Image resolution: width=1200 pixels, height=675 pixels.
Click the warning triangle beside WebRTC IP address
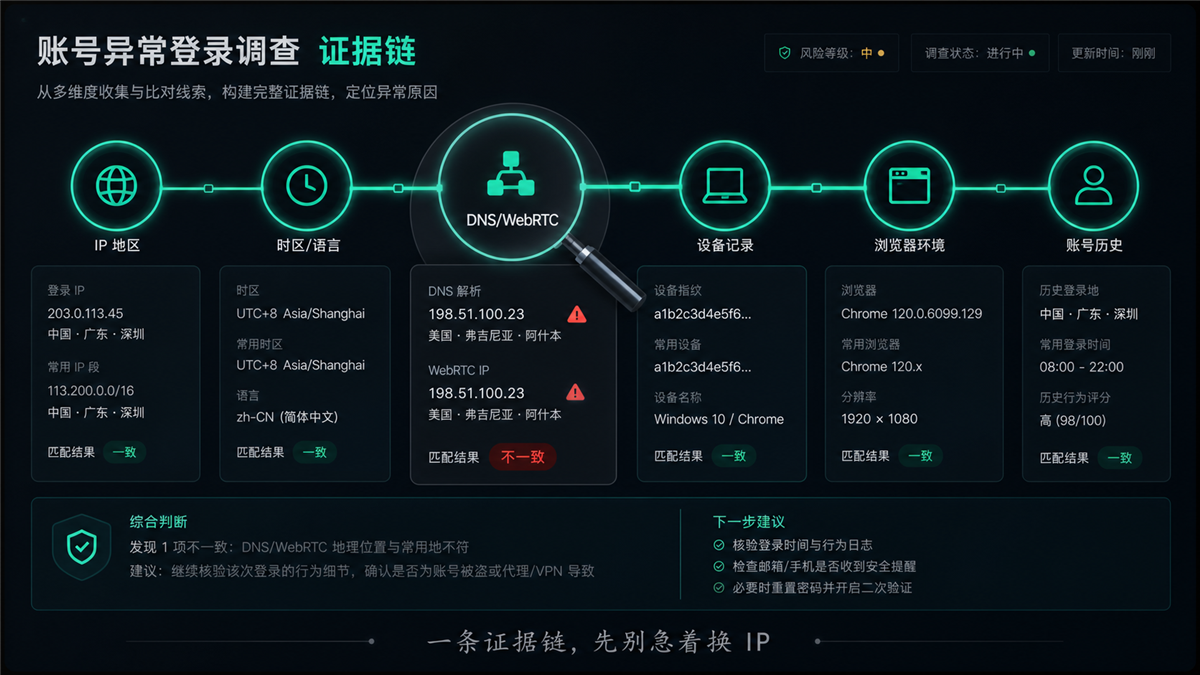click(x=576, y=392)
